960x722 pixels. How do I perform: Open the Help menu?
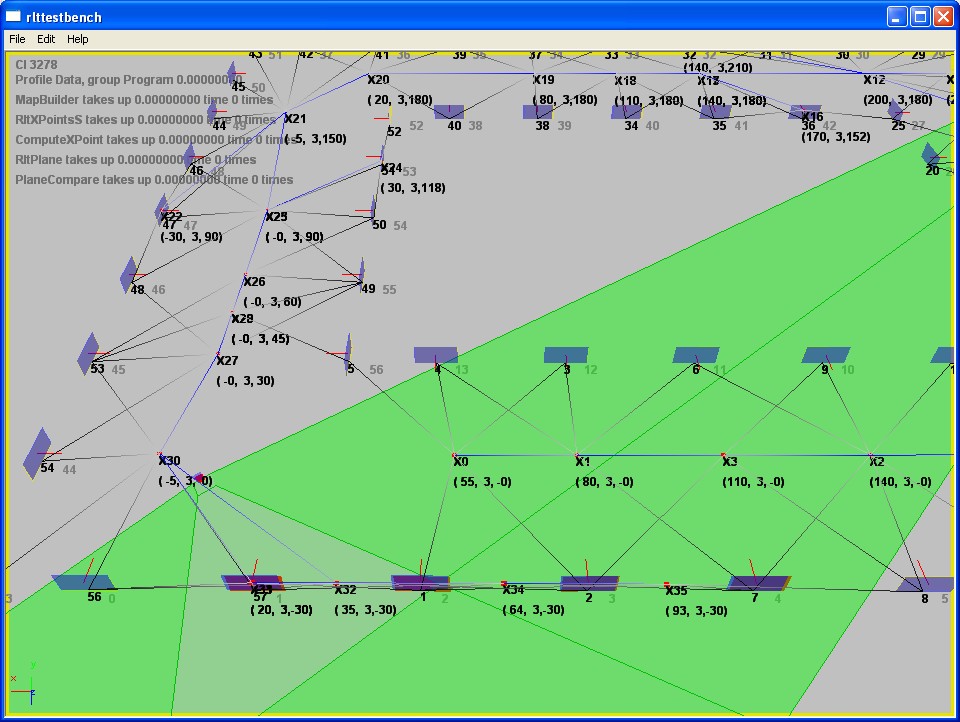[x=78, y=39]
